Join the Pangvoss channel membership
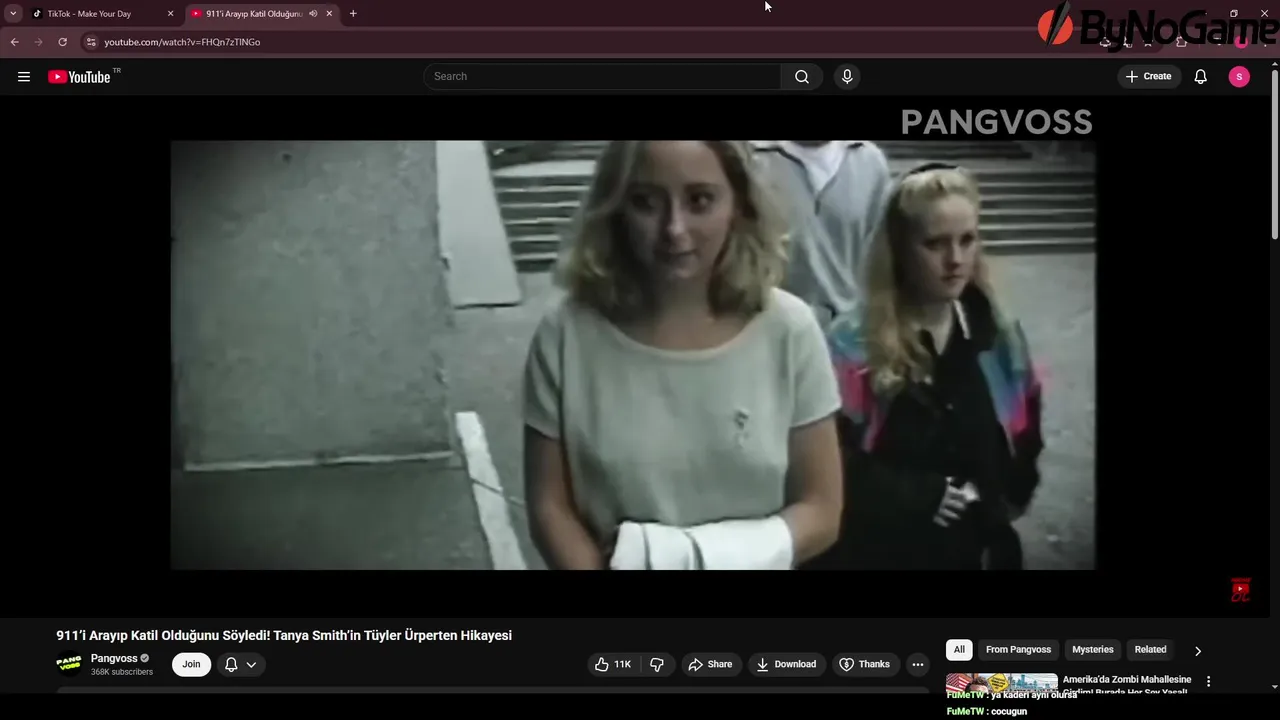Image resolution: width=1280 pixels, height=720 pixels. pos(191,664)
